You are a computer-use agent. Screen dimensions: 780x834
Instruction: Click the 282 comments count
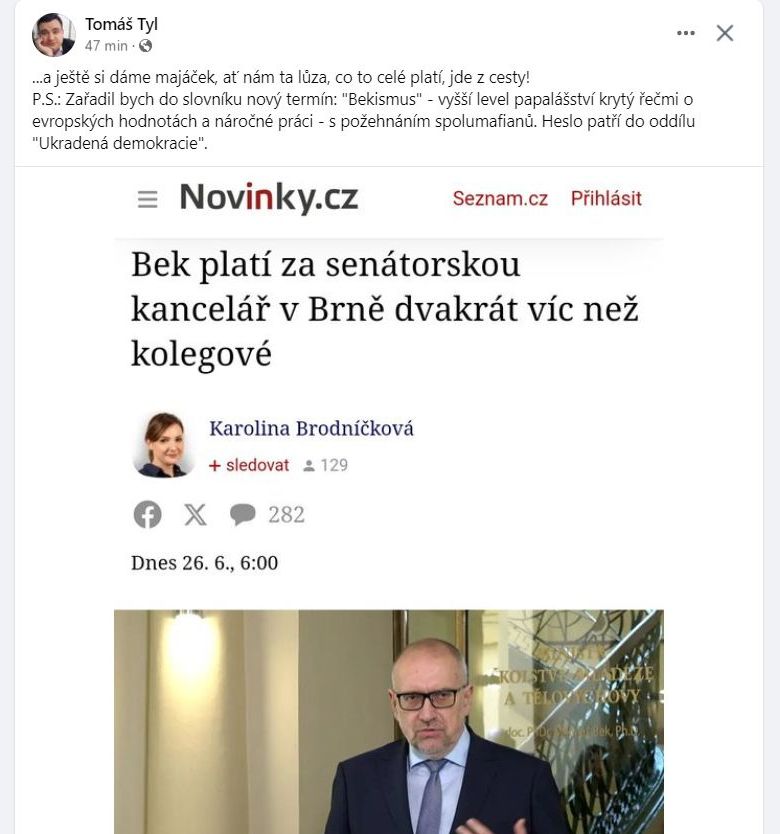click(x=286, y=515)
